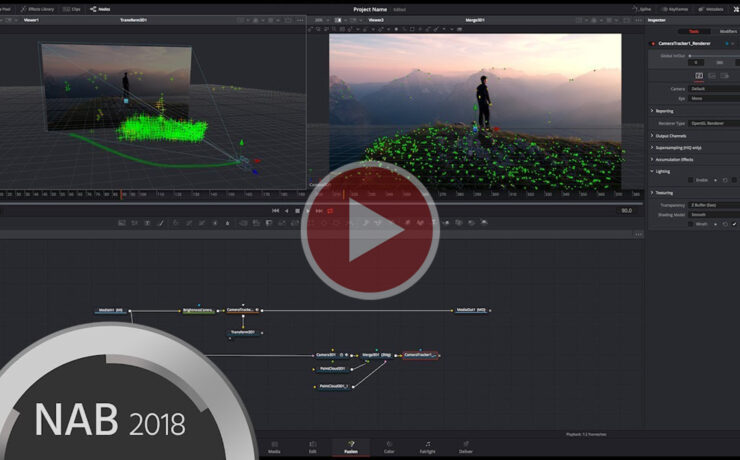The height and width of the screenshot is (460, 740).
Task: Enable the Wireframe checkbox
Action: (x=690, y=224)
